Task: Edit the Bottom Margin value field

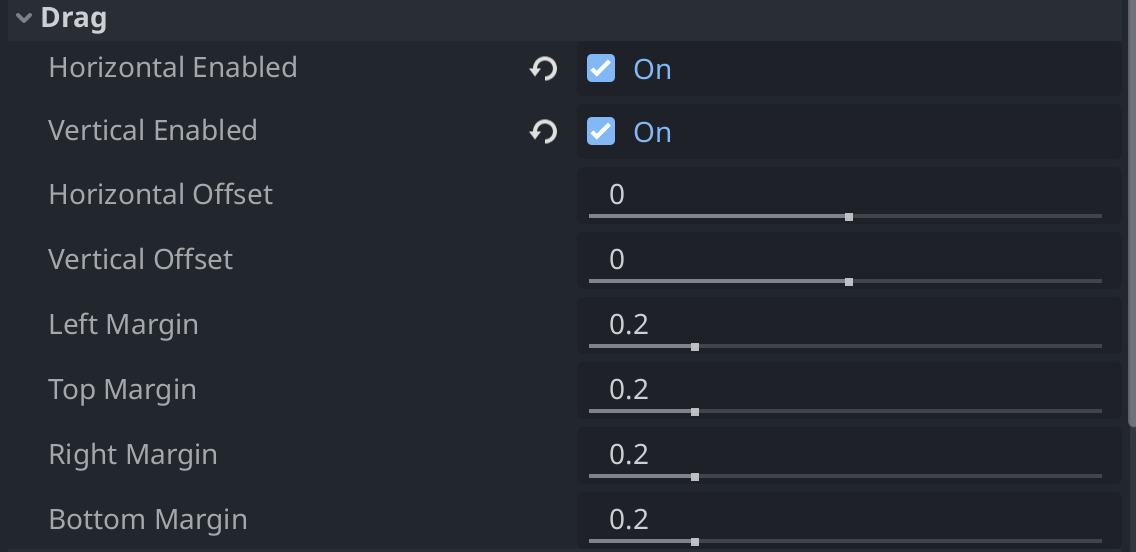Action: (849, 521)
